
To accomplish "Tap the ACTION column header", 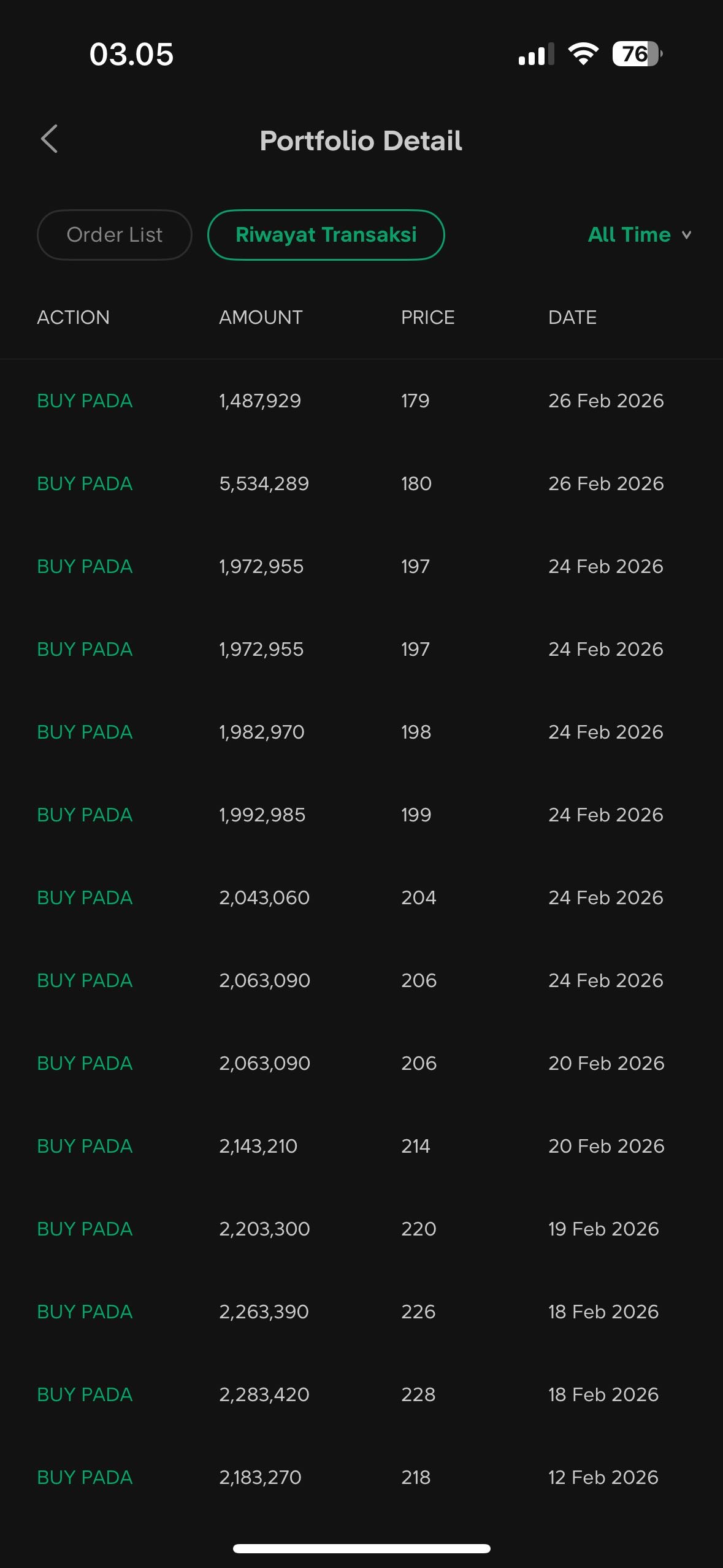I will pyautogui.click(x=73, y=317).
